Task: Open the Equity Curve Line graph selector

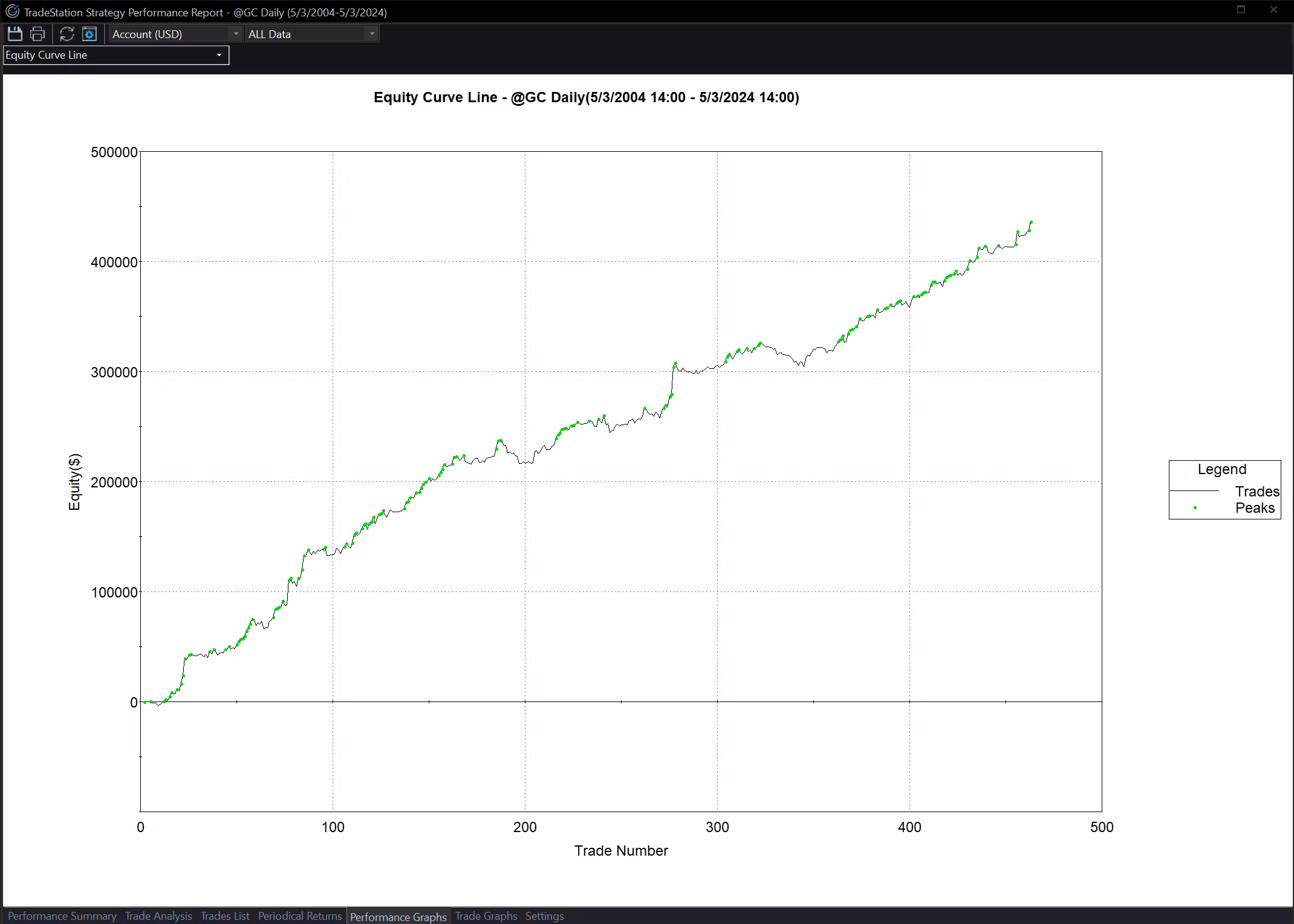Action: click(x=116, y=55)
